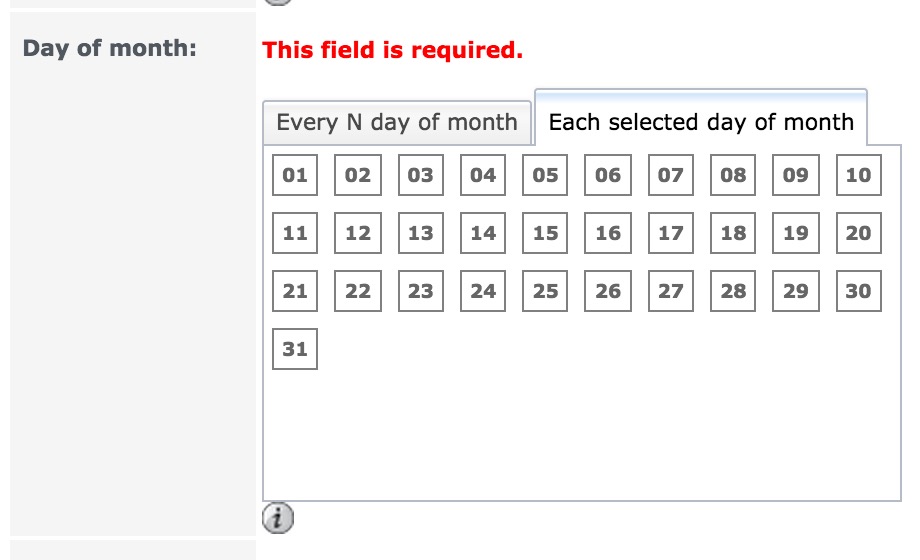Enable day 20 in the grid
This screenshot has width=920, height=560.
[859, 233]
